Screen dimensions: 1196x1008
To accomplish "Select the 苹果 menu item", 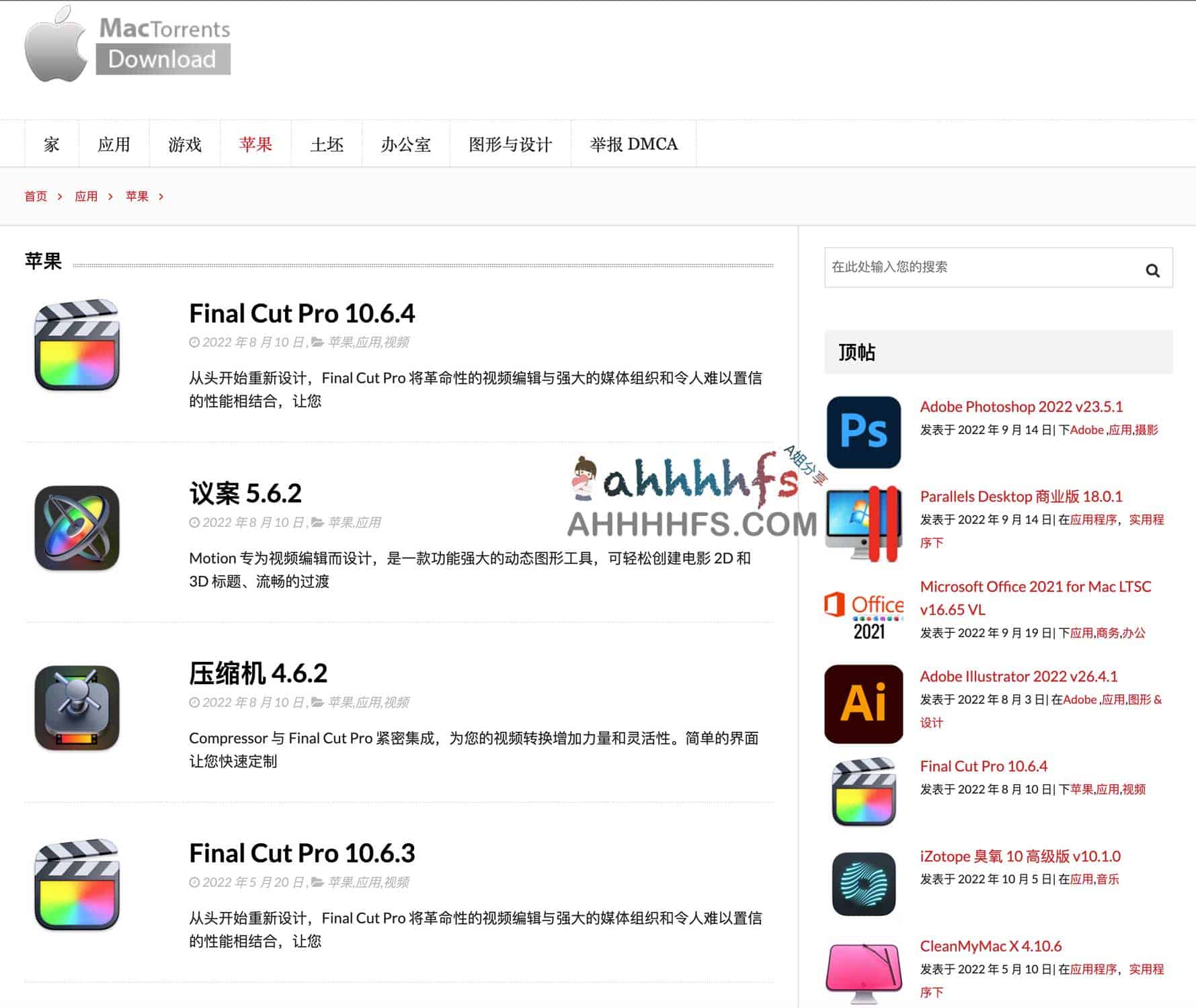I will pyautogui.click(x=255, y=144).
